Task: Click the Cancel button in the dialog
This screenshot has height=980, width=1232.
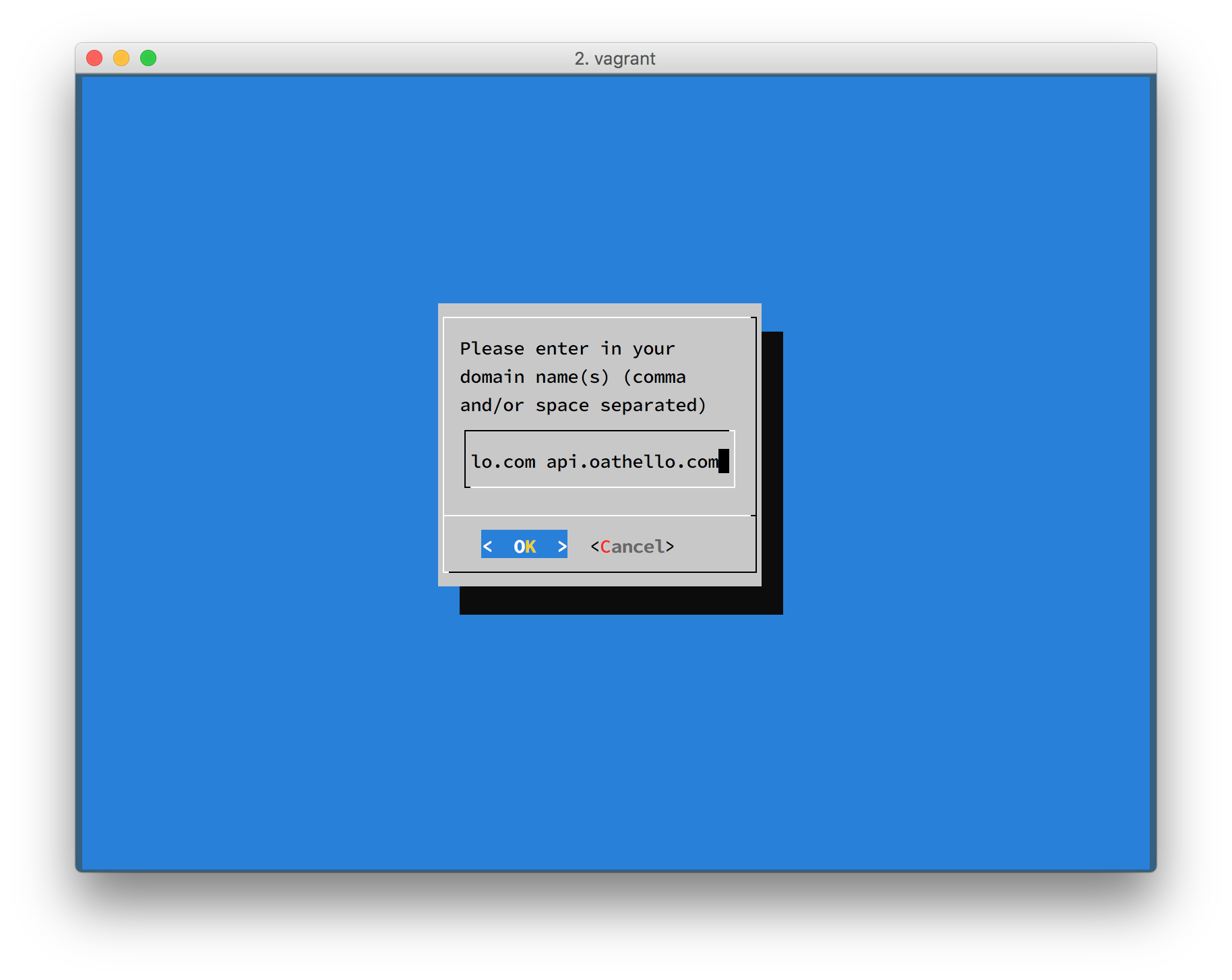Action: click(x=632, y=546)
